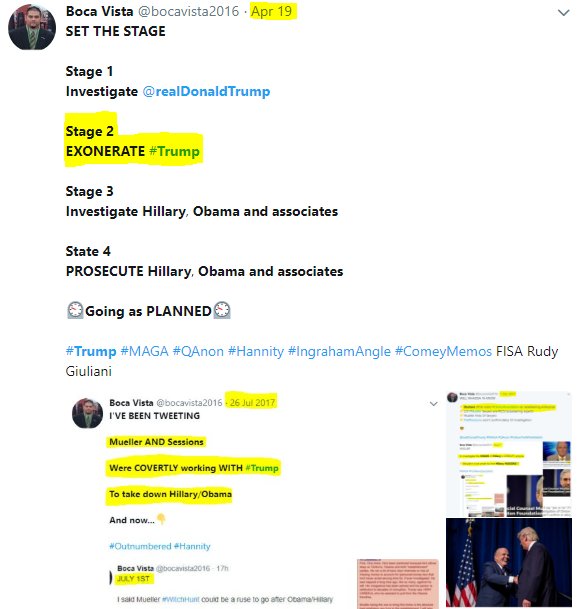The height and width of the screenshot is (609, 579).
Task: Click the #Hannity hashtag in main tweet
Action: pos(256,351)
